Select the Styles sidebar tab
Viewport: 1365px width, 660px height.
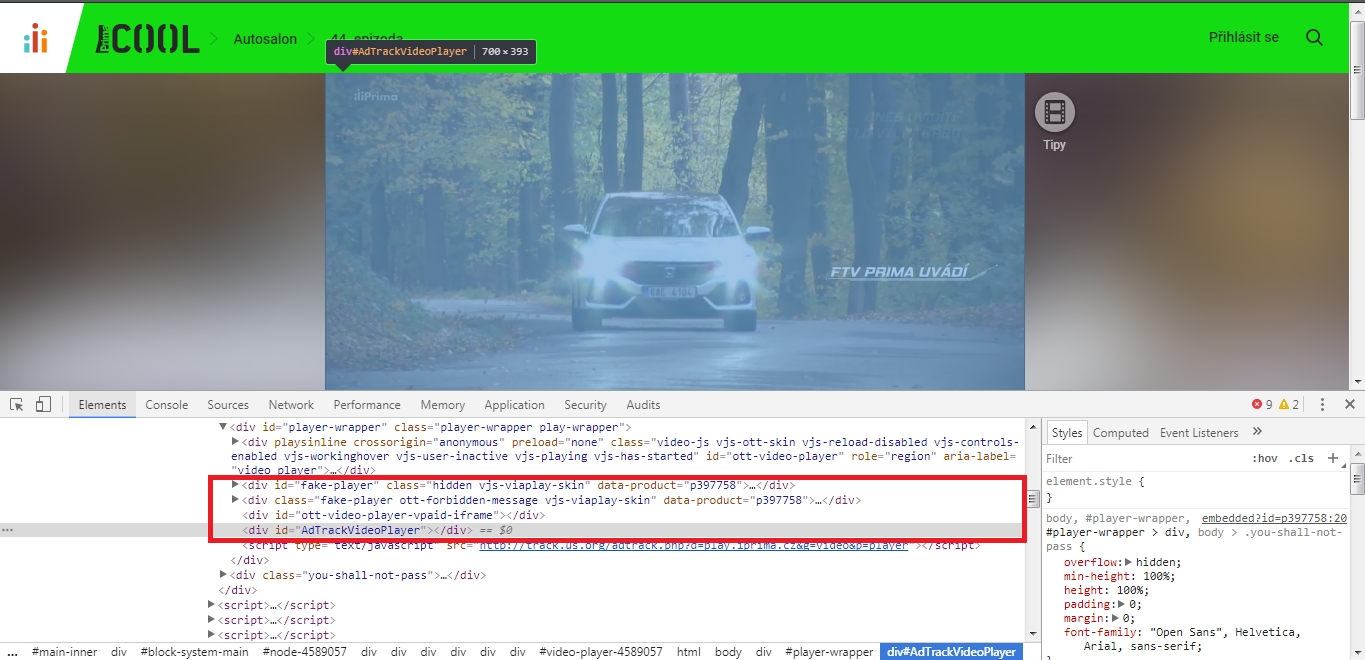[x=1067, y=433]
